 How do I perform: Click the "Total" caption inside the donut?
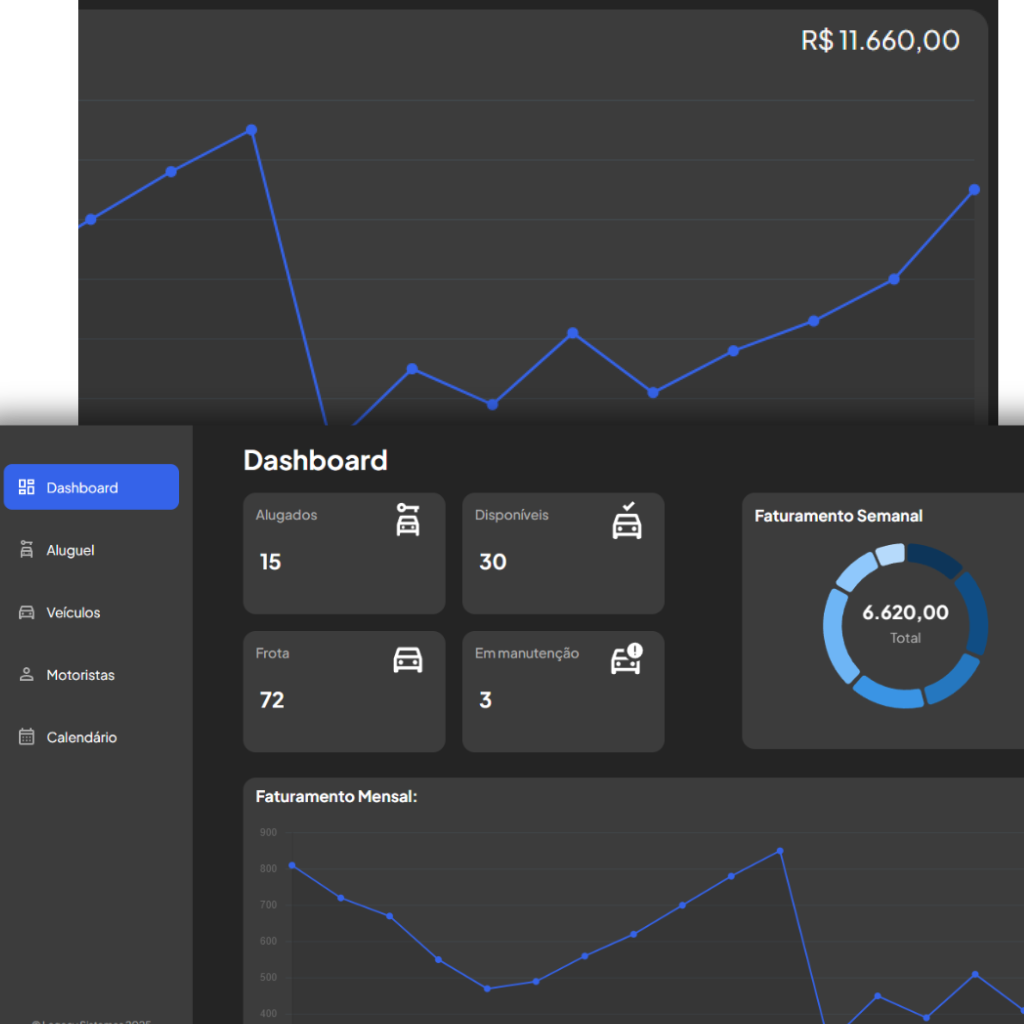point(905,638)
